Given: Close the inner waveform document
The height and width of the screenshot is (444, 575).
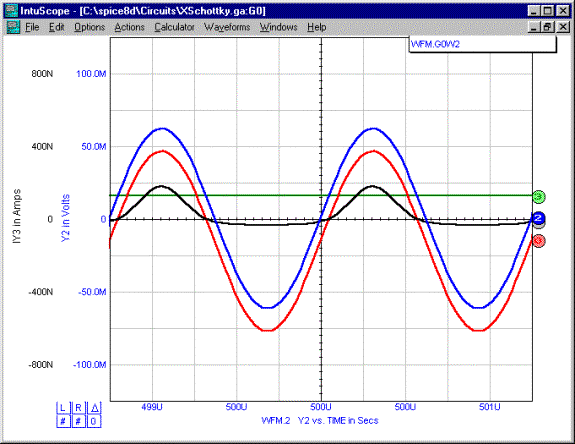Looking at the screenshot, I should point(563,27).
